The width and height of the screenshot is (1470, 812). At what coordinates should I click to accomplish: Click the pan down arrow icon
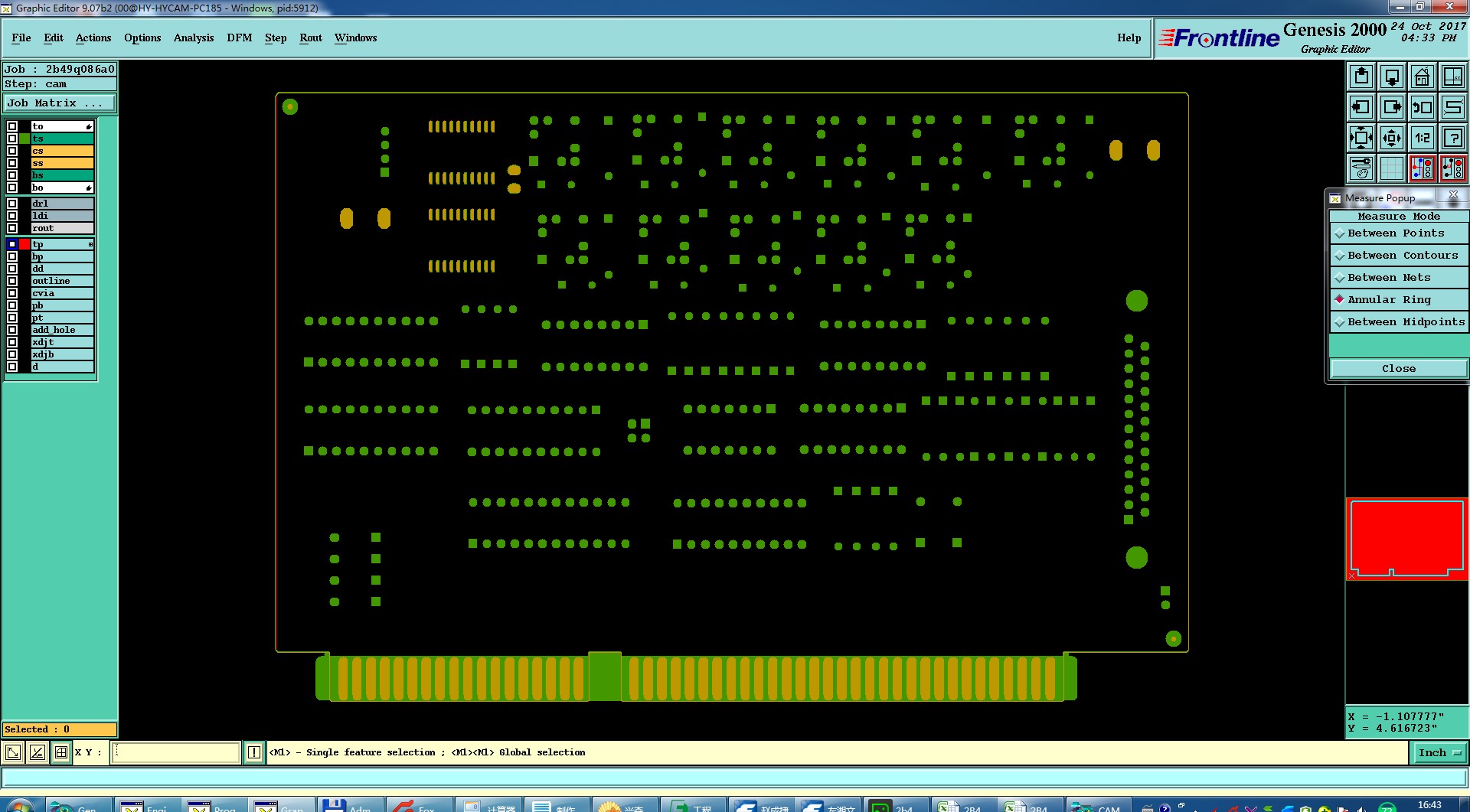pyautogui.click(x=1392, y=77)
